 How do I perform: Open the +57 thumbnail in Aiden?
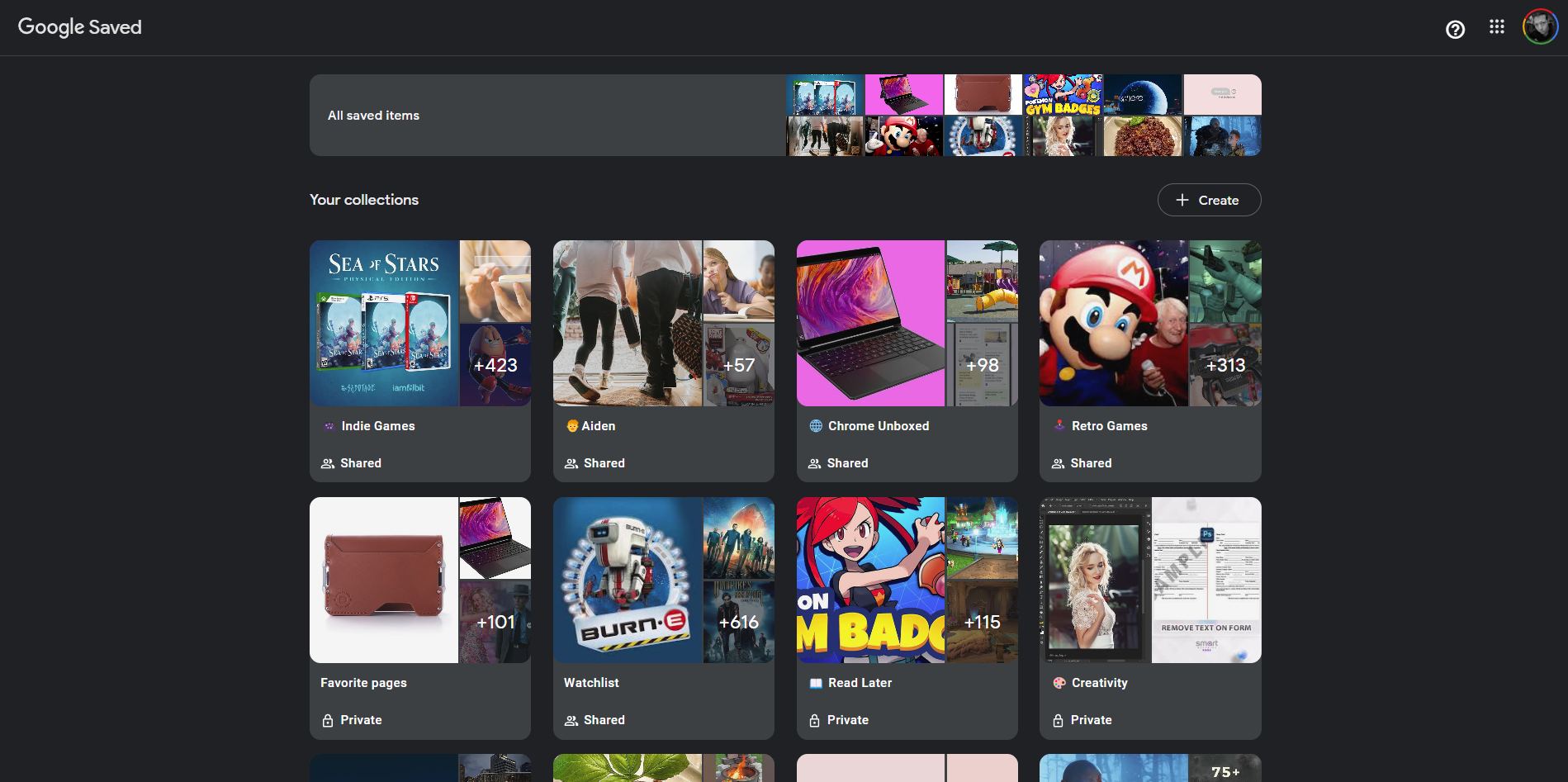tap(739, 365)
